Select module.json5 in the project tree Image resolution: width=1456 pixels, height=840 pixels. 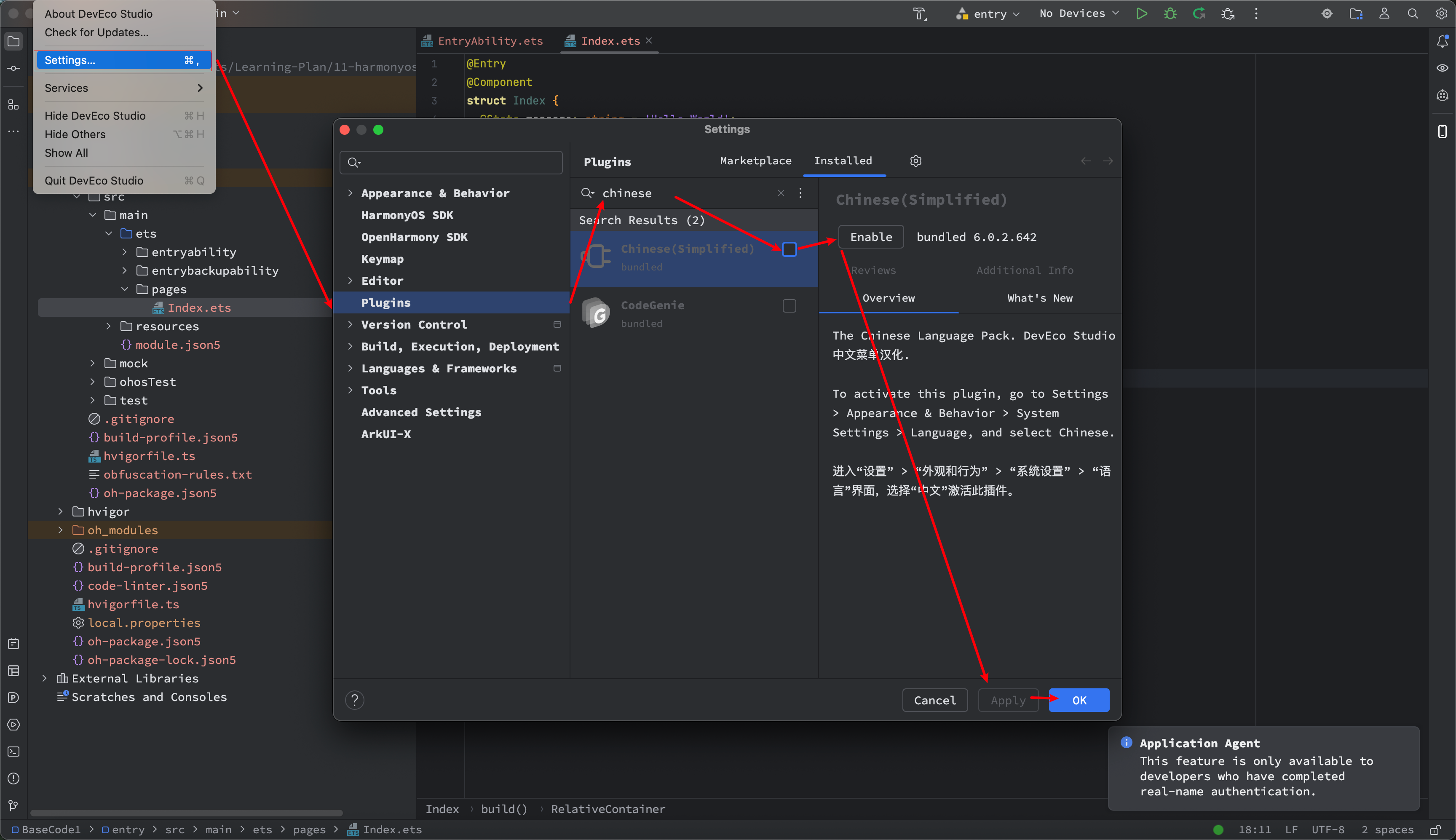coord(170,345)
